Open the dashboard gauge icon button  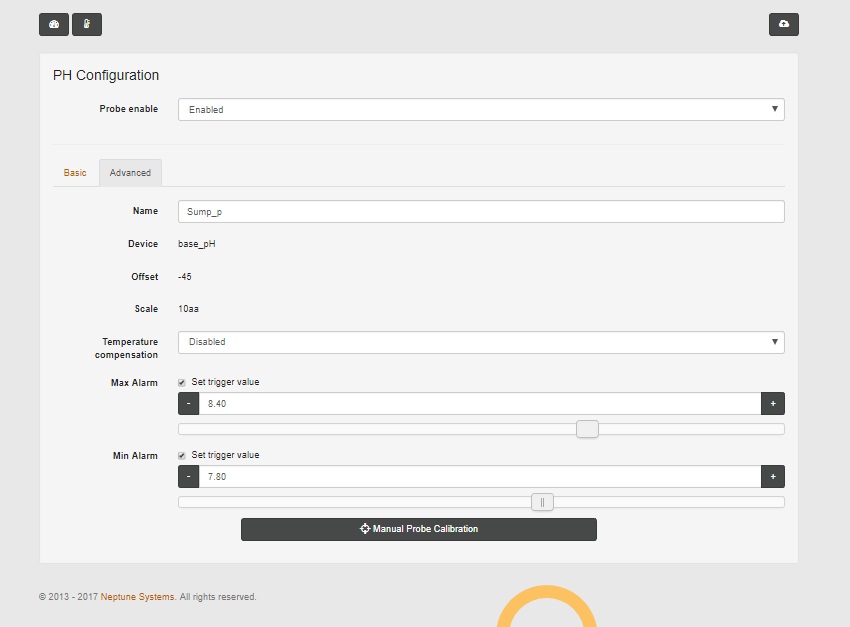click(x=54, y=24)
